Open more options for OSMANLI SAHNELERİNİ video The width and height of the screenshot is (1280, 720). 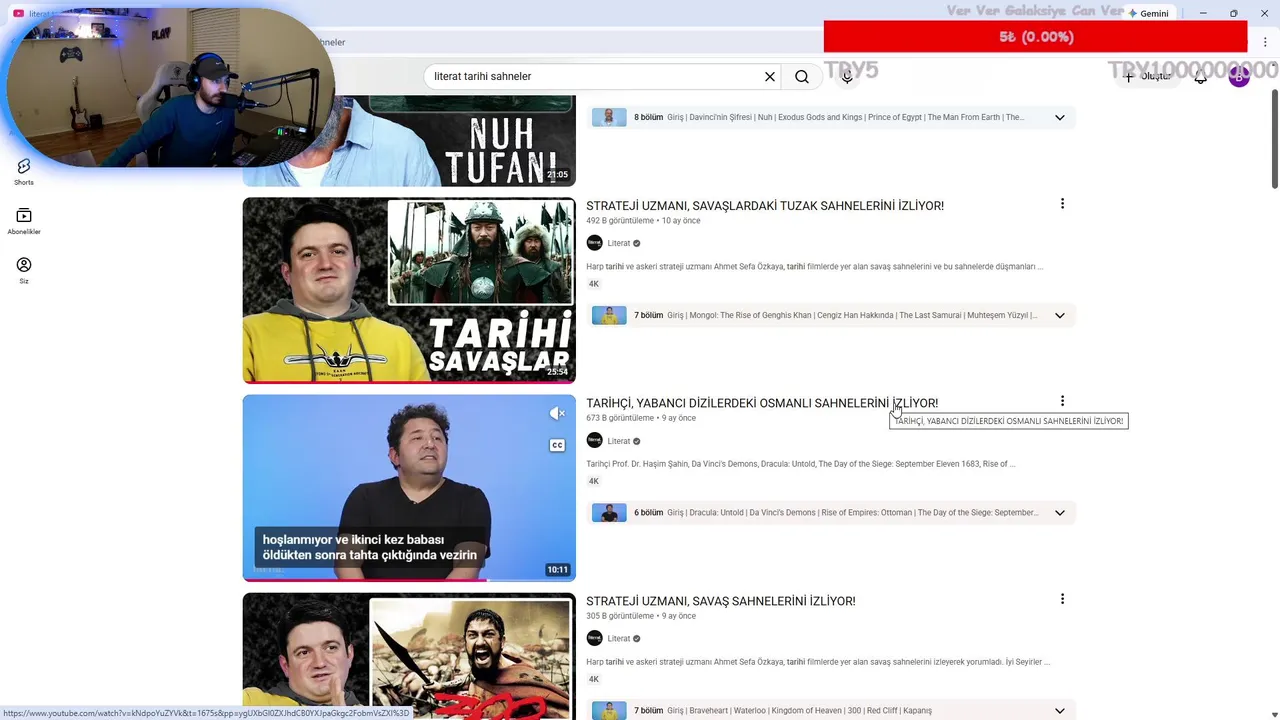(1062, 401)
